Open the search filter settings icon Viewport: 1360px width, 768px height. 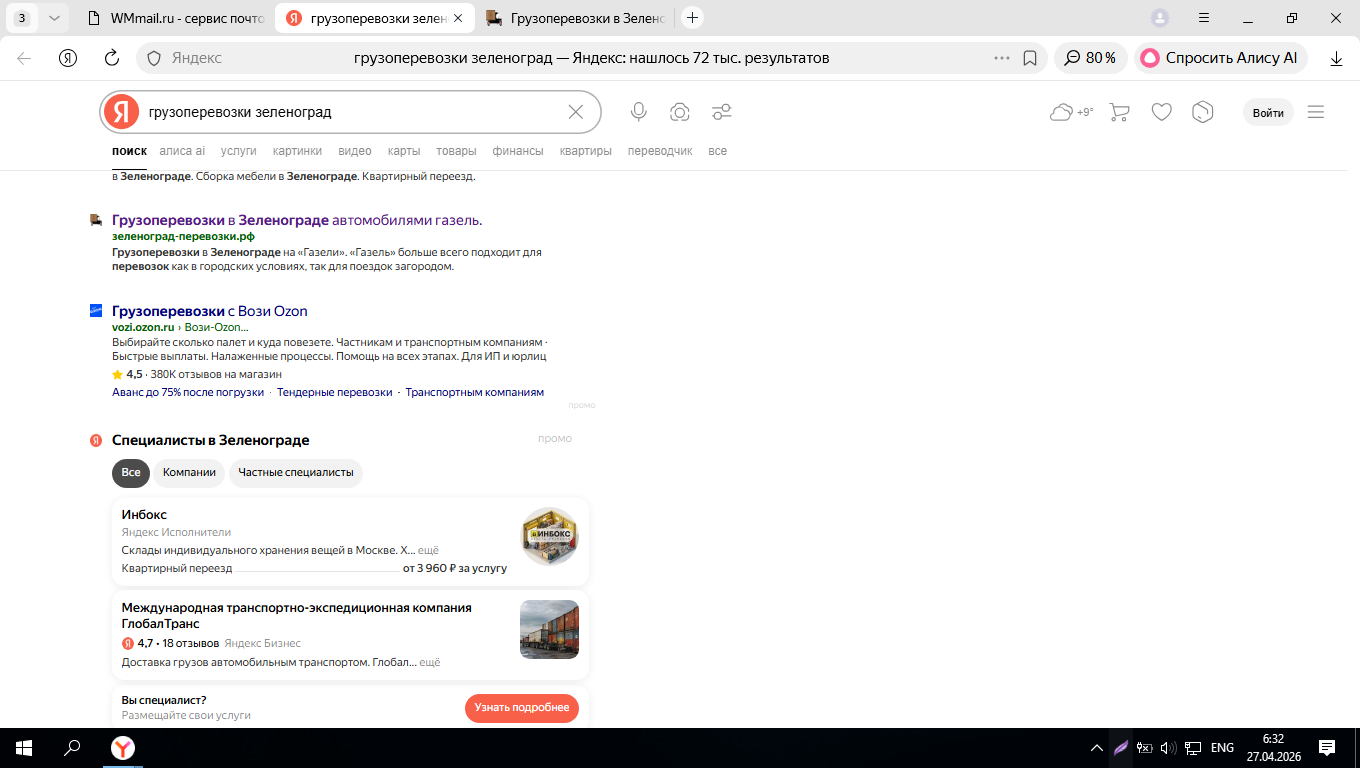click(x=722, y=112)
